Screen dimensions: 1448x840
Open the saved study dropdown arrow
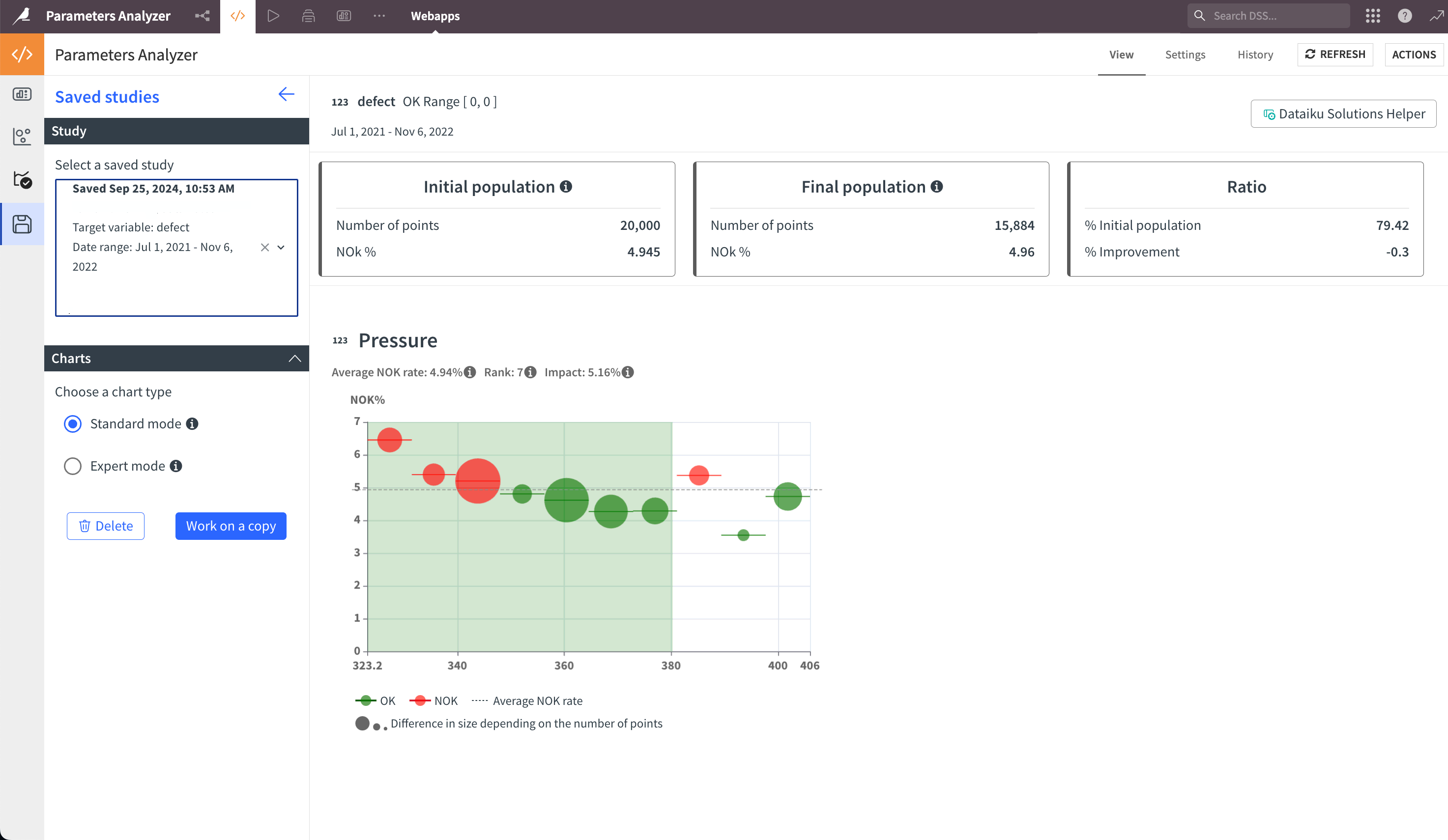pyautogui.click(x=281, y=248)
